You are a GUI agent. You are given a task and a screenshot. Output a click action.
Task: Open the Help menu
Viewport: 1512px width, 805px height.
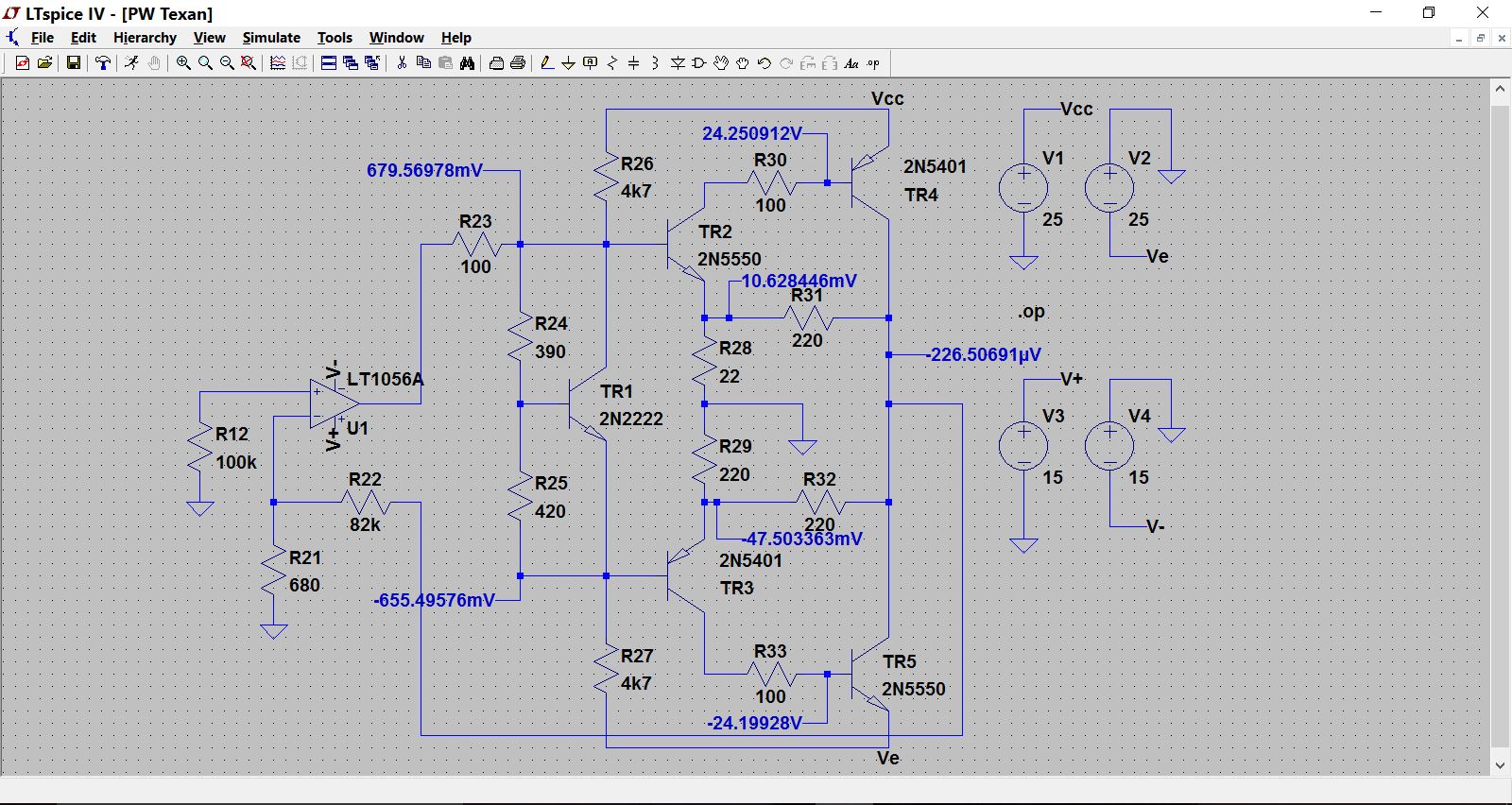[455, 38]
